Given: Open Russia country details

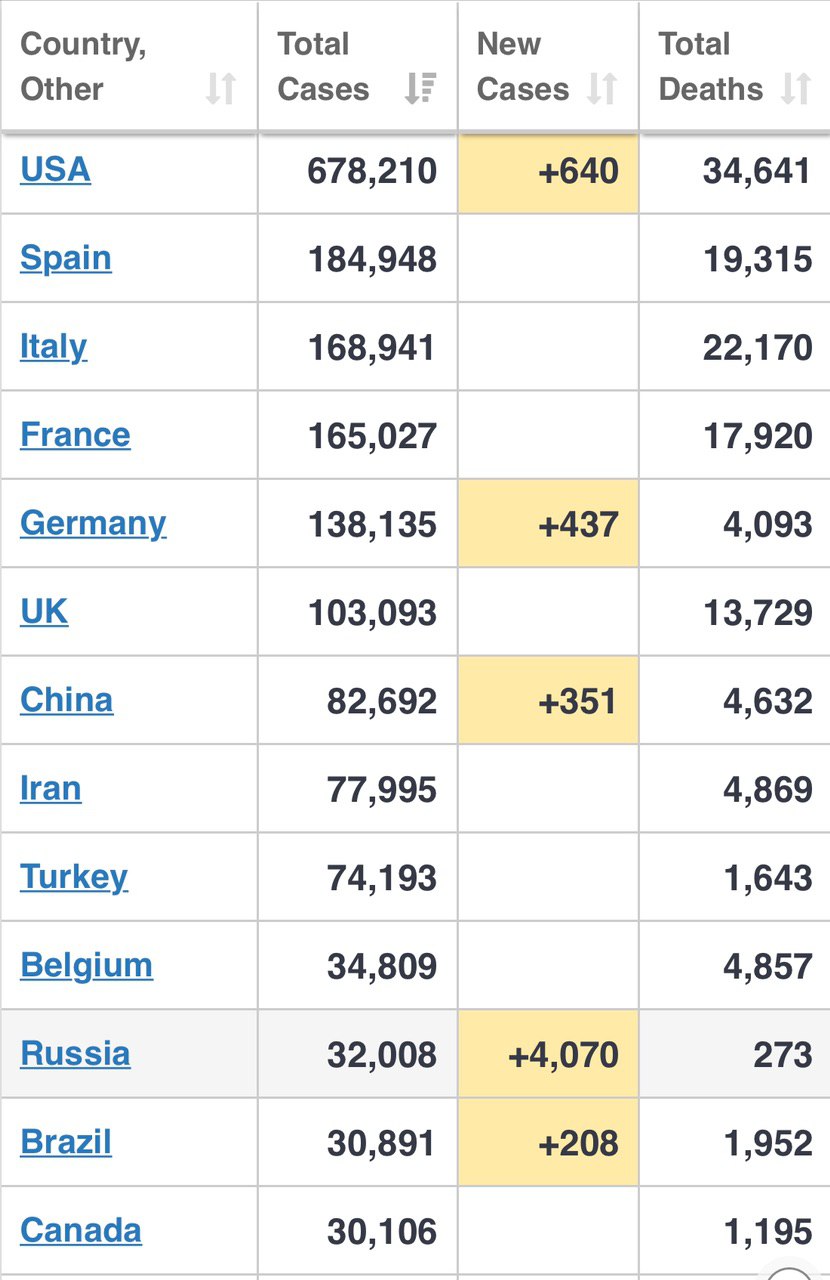Looking at the screenshot, I should pos(75,1054).
